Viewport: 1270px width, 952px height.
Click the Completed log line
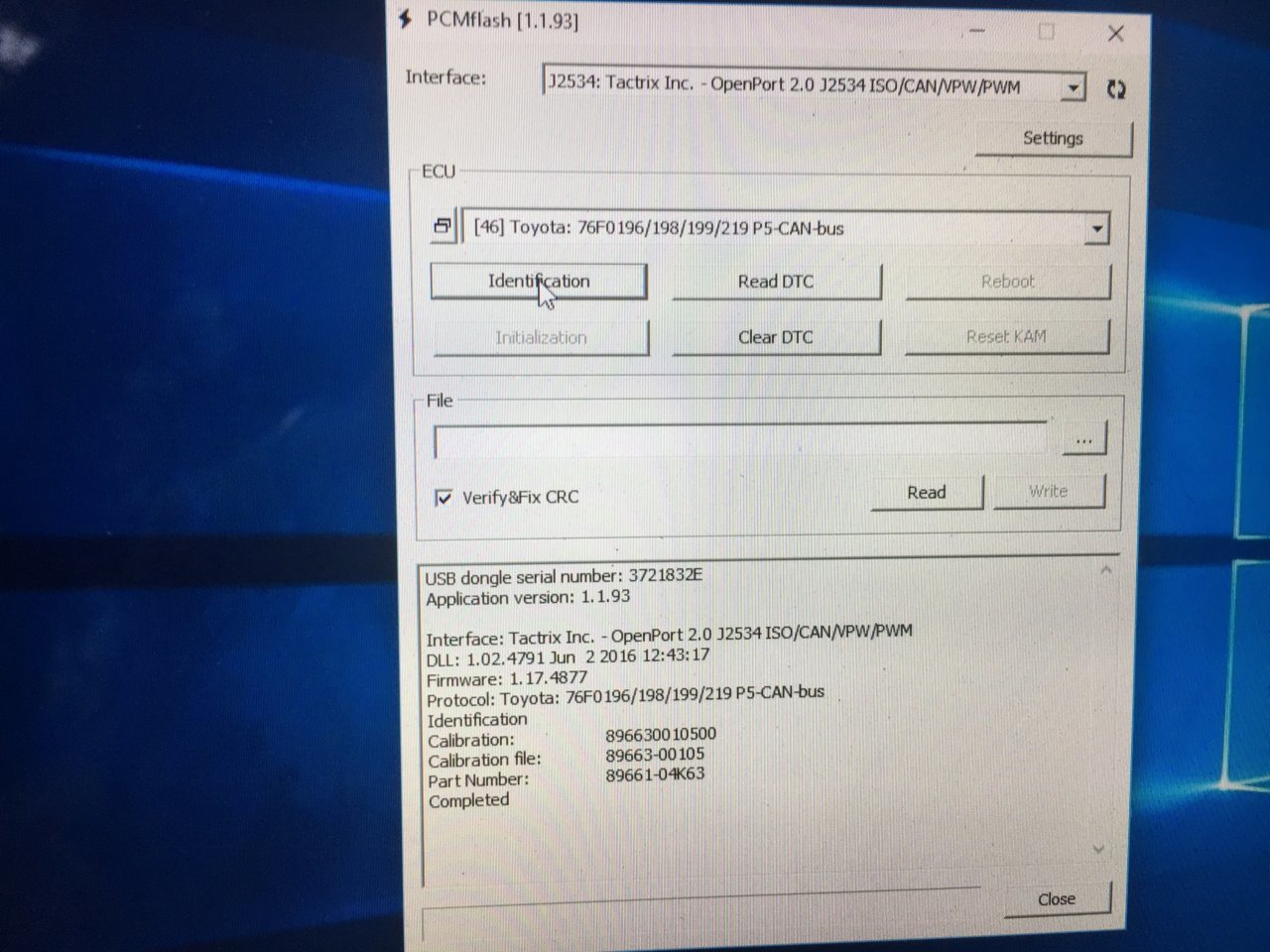click(x=468, y=800)
